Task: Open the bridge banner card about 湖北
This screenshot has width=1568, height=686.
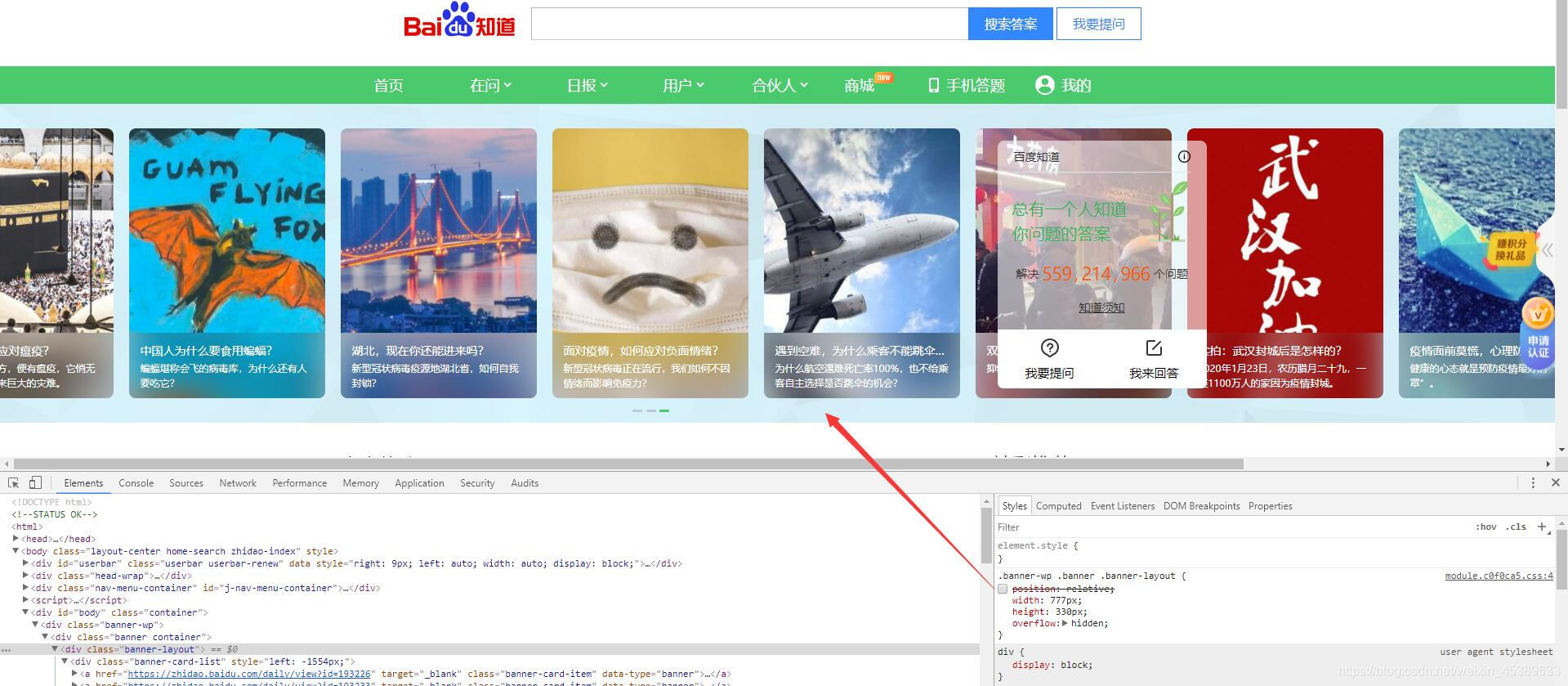Action: tap(439, 263)
